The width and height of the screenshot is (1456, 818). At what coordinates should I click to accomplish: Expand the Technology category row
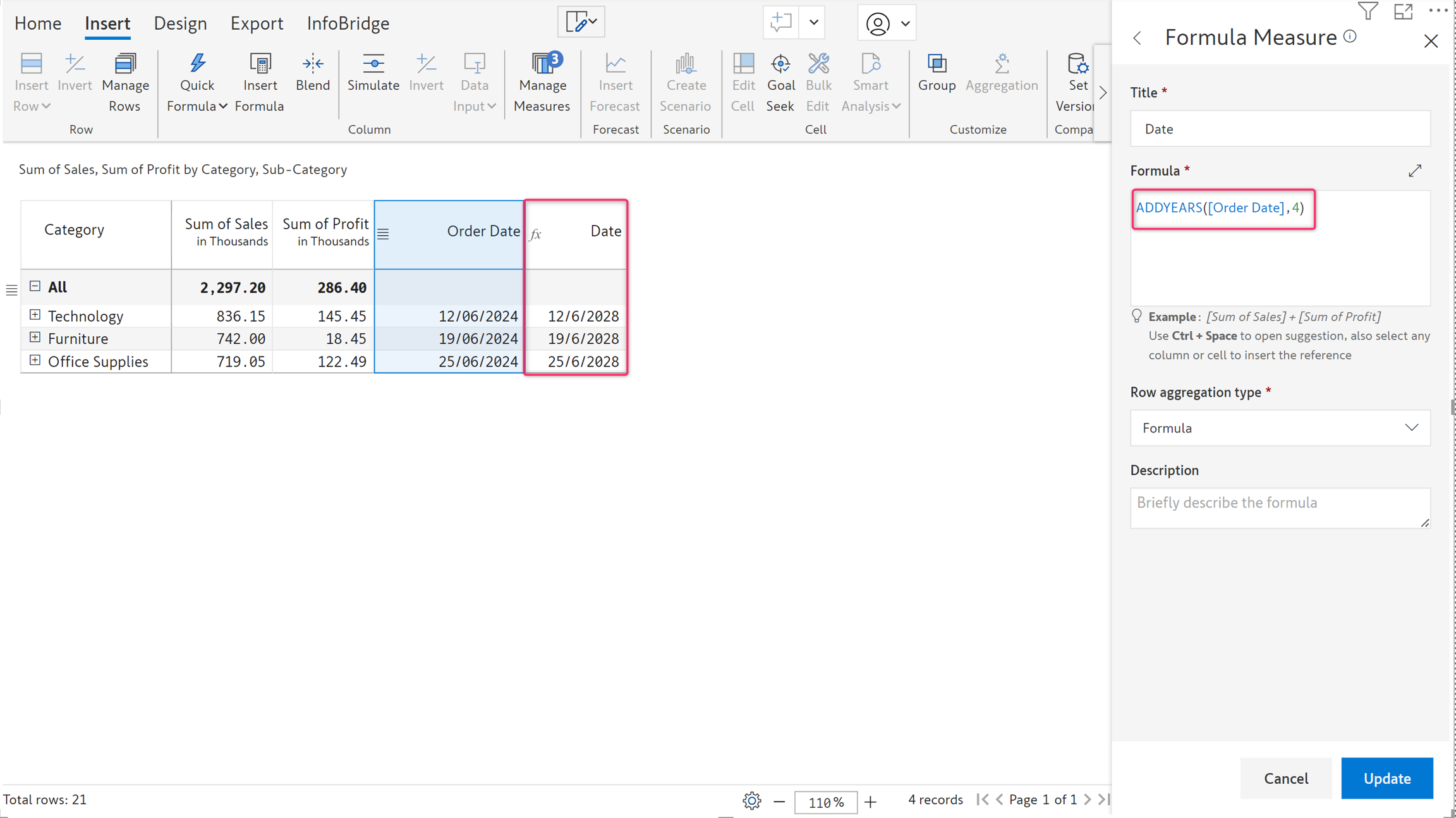point(35,315)
